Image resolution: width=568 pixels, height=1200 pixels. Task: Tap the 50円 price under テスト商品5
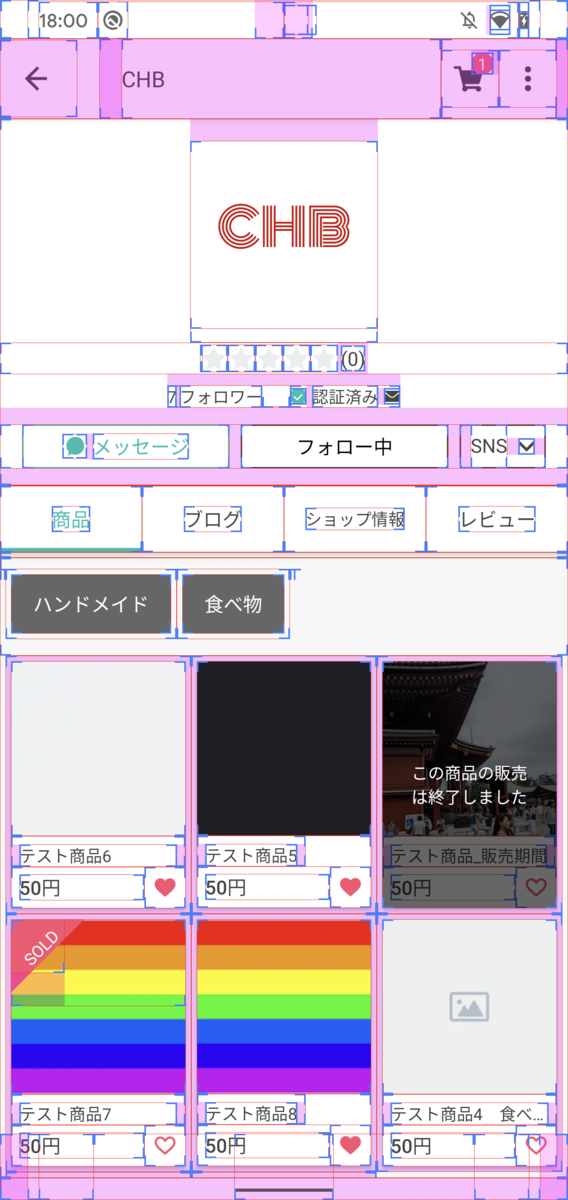[226, 888]
